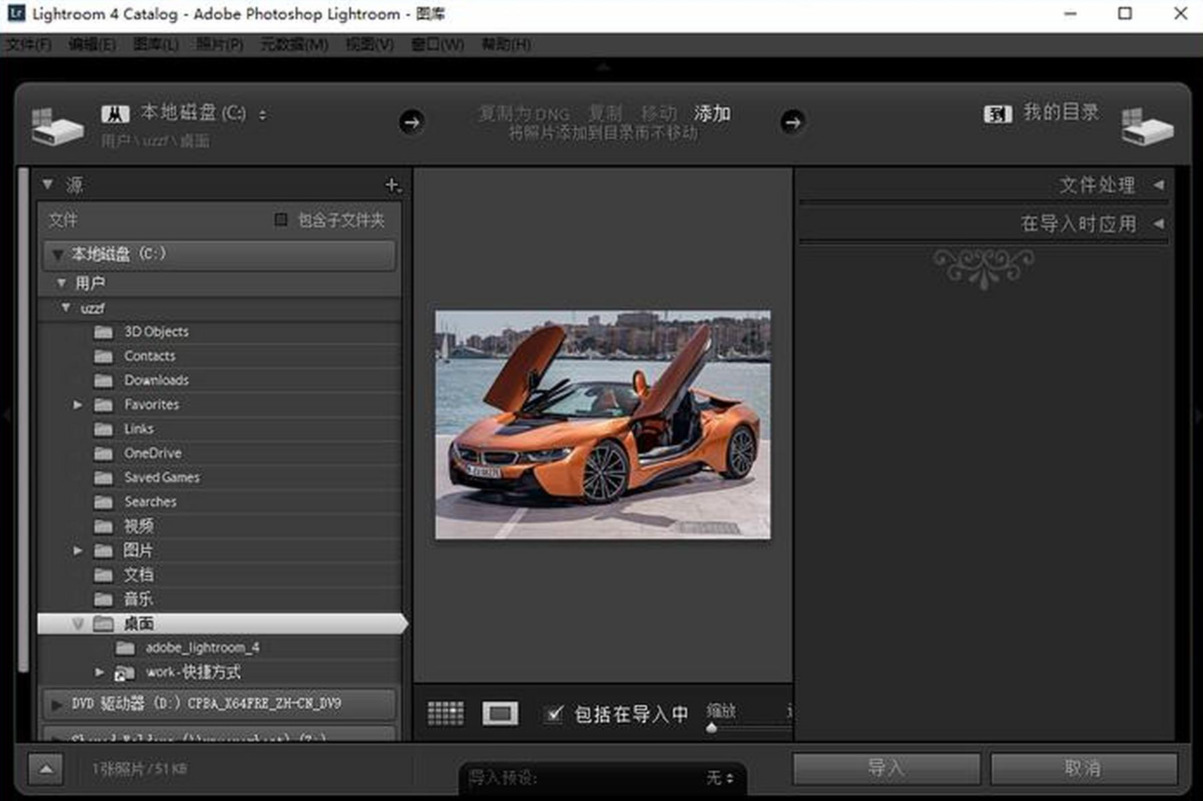Click the source arrow circle icon

411,122
